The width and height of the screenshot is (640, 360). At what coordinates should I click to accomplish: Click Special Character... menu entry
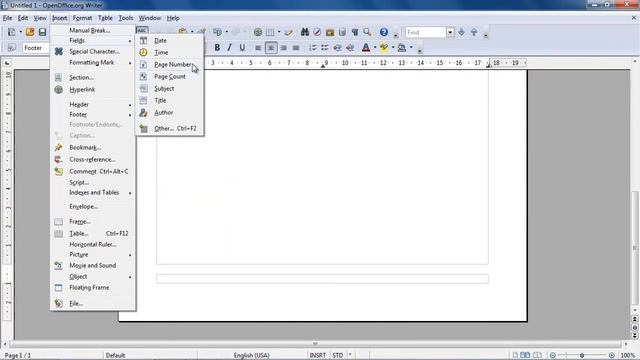coord(93,51)
